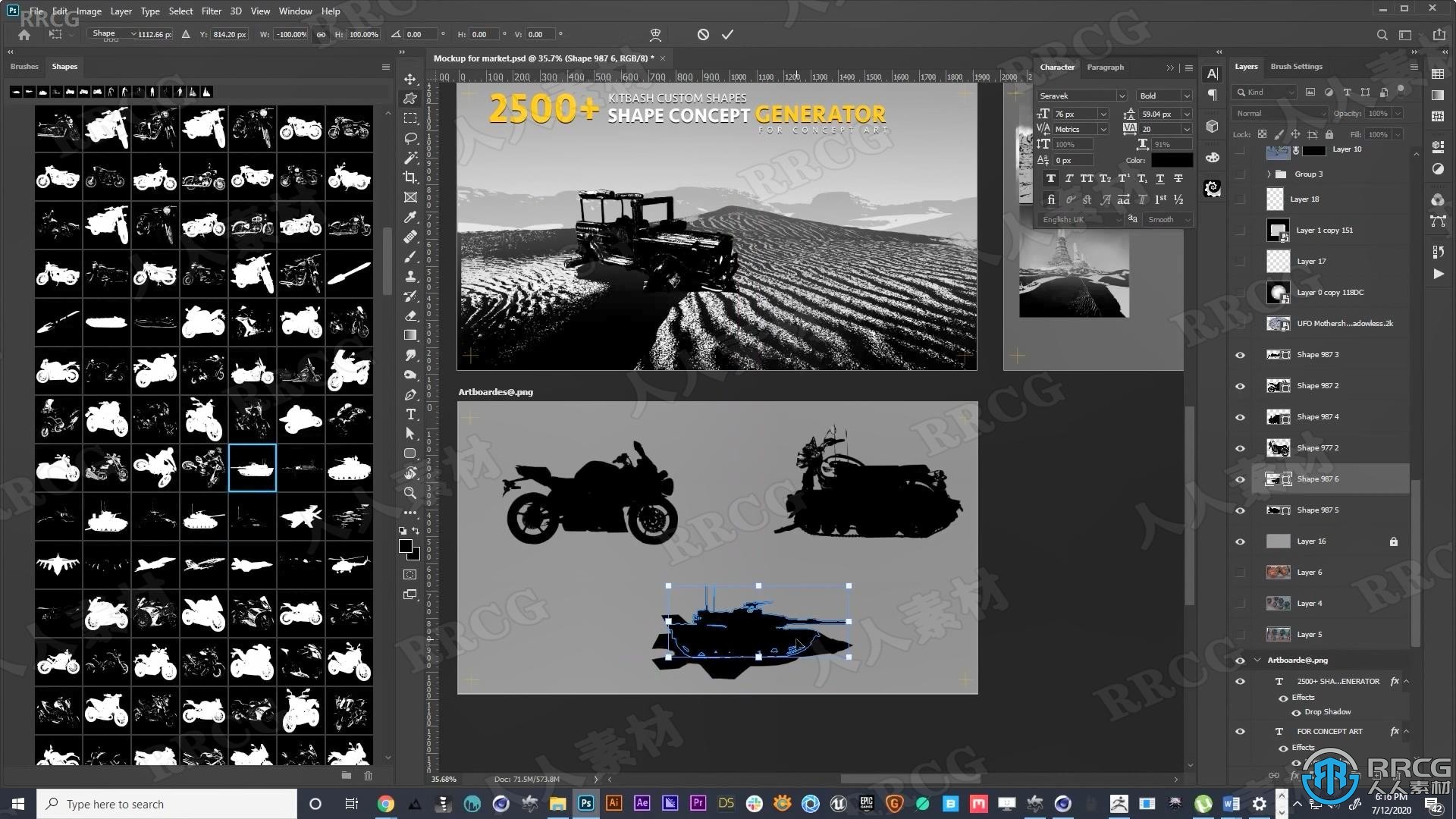Screen dimensions: 1456x819
Task: Open the font size dropdown
Action: pos(1103,114)
